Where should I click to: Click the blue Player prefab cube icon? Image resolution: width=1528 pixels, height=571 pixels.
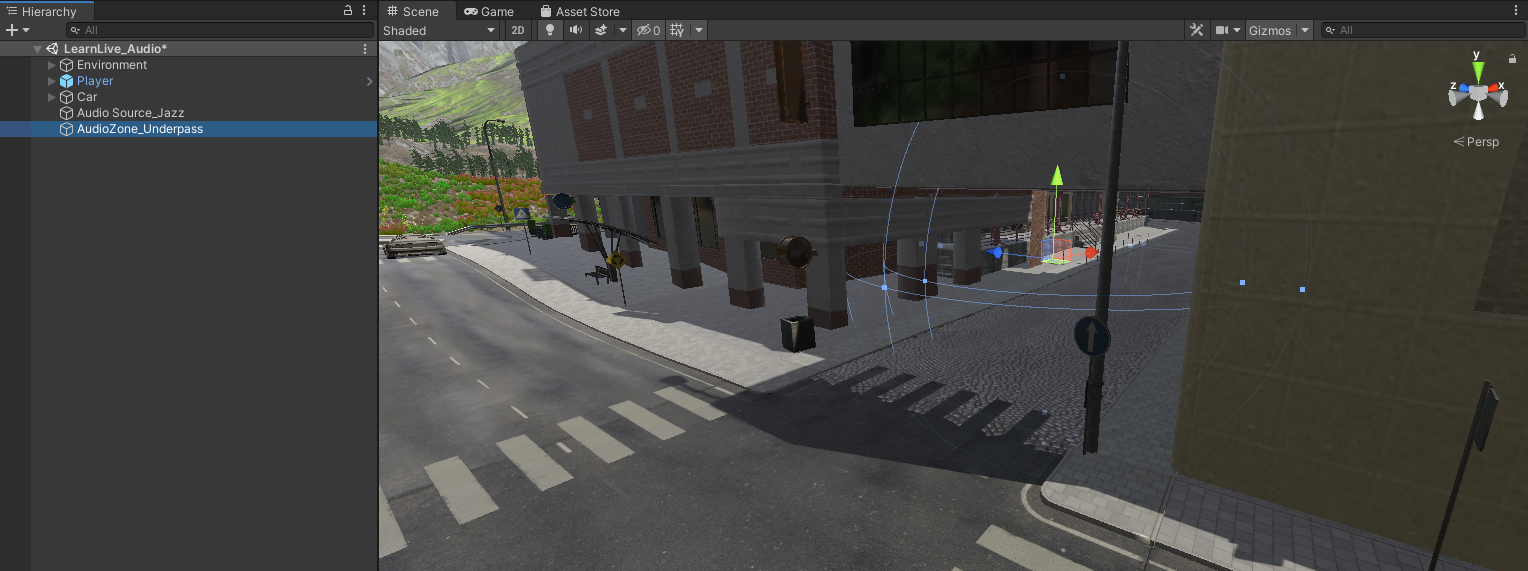click(66, 81)
